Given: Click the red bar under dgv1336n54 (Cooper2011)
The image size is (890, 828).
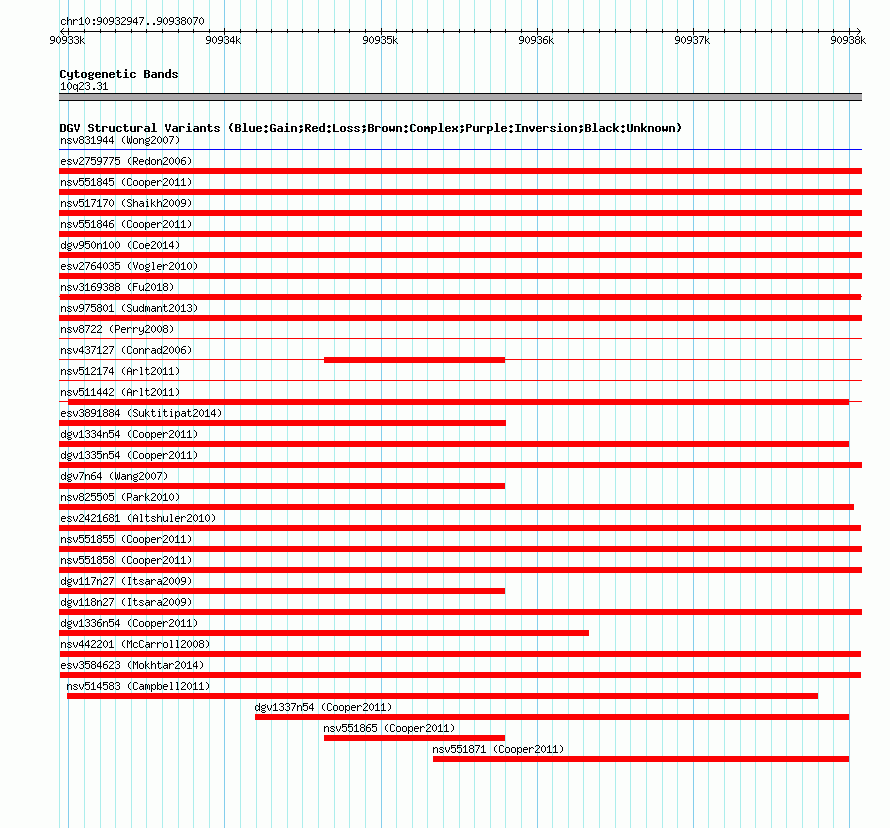Looking at the screenshot, I should (x=324, y=633).
